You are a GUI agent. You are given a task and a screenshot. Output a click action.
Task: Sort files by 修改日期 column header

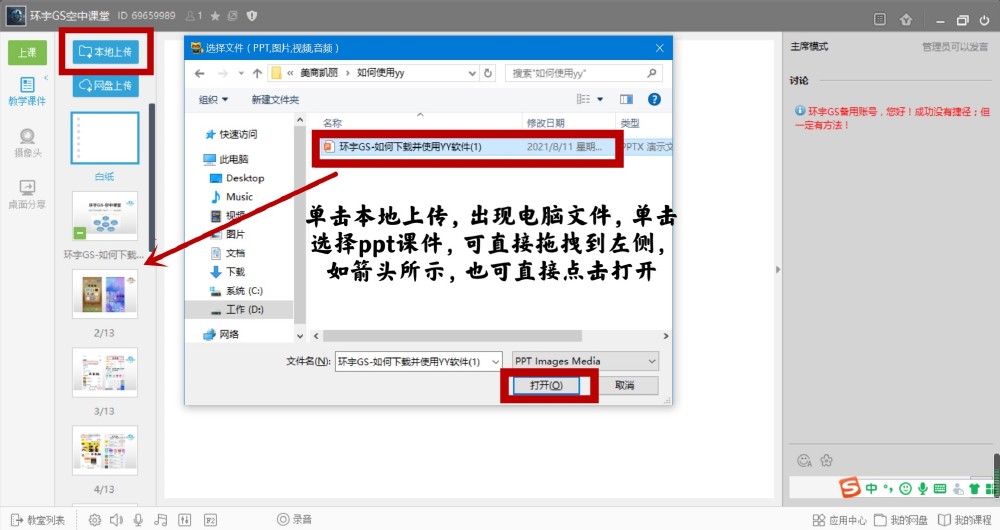click(x=545, y=122)
